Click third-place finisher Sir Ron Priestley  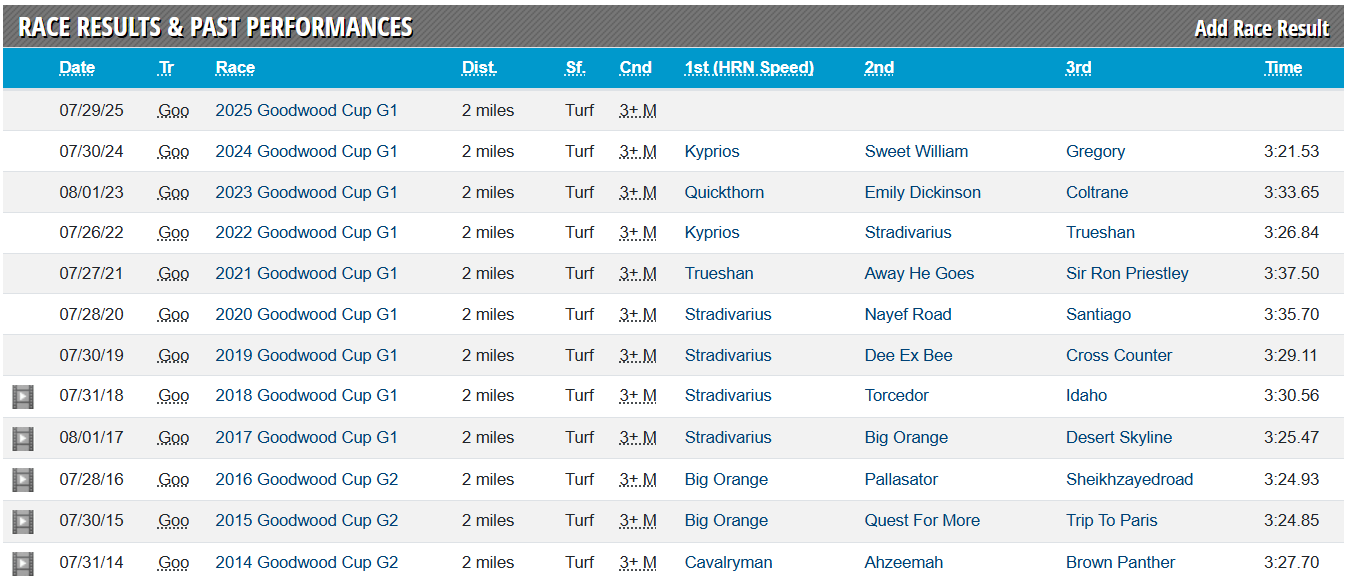pos(1127,274)
